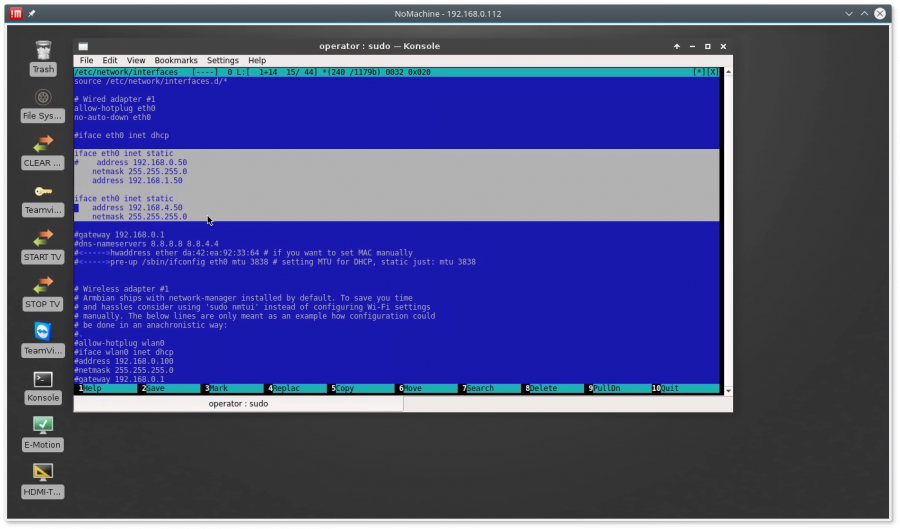This screenshot has width=900, height=529.
Task: Toggle keep-above arrow in Konsole title bar
Action: click(x=677, y=46)
